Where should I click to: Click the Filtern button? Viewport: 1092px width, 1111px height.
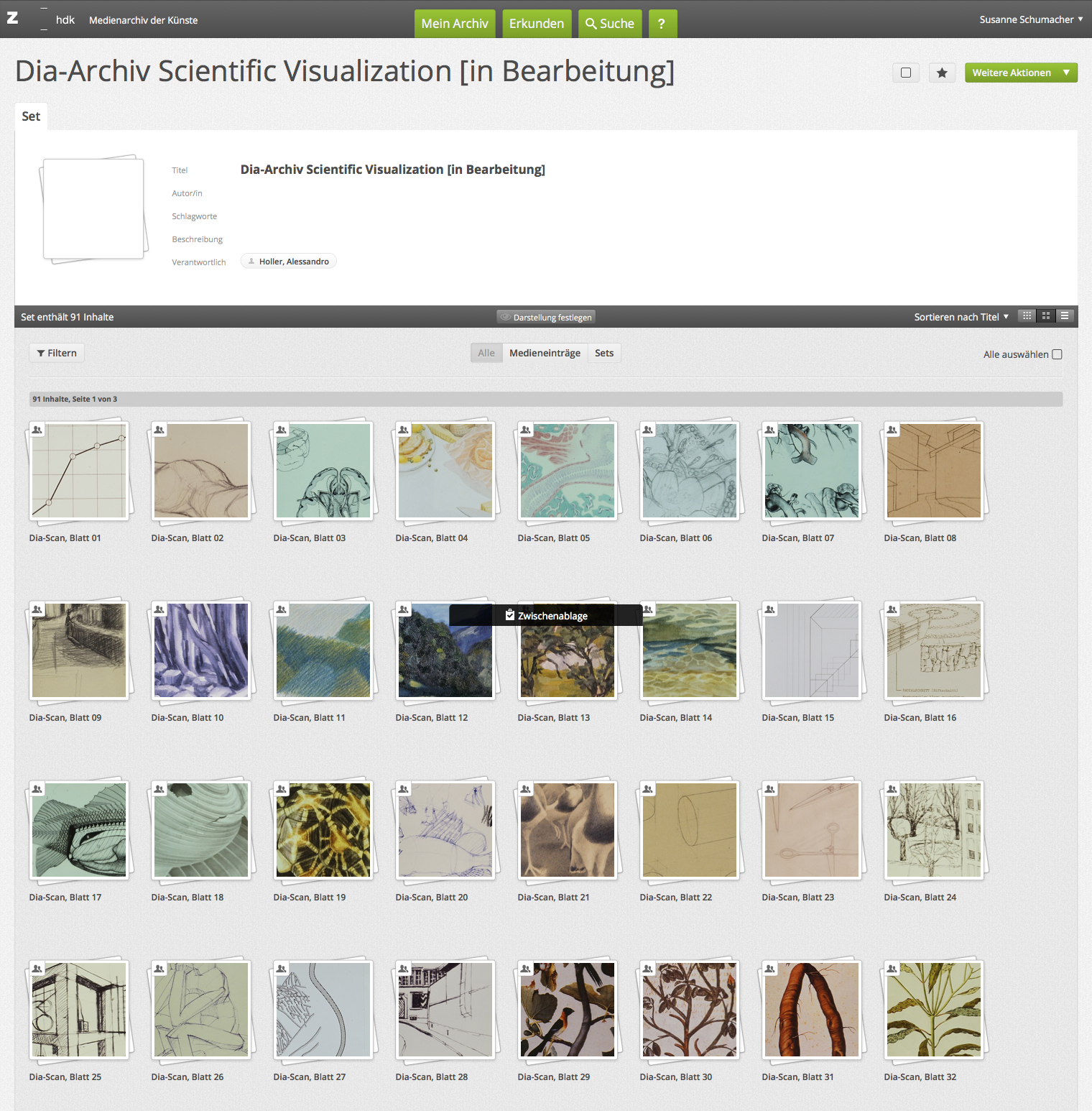[57, 353]
